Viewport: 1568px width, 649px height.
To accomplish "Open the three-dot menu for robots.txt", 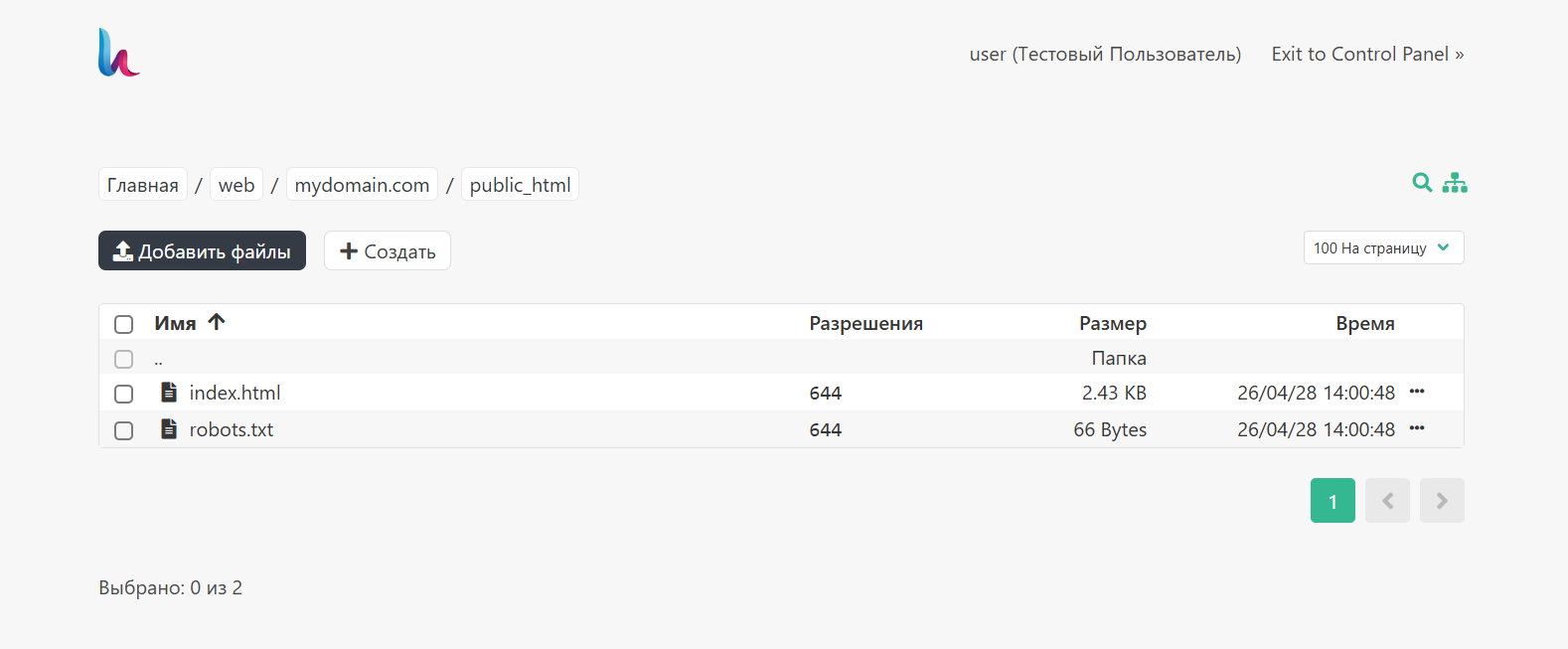I will (x=1417, y=428).
